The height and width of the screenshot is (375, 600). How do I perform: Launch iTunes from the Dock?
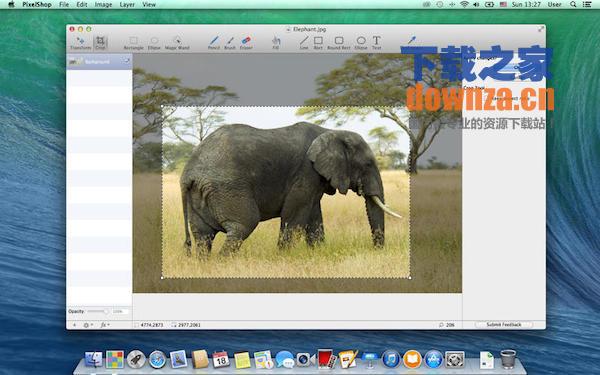(391, 359)
